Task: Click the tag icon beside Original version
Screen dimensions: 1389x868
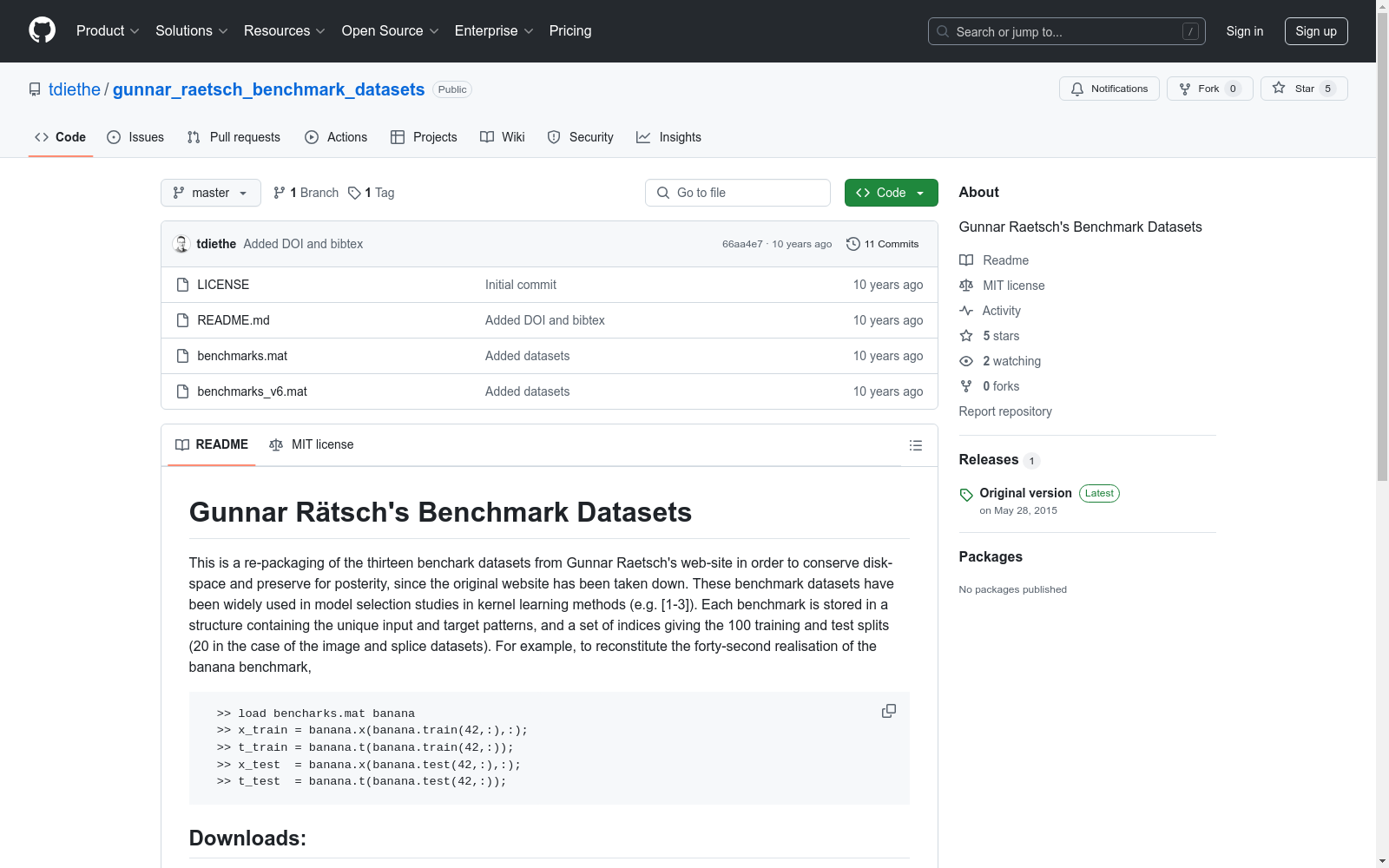Action: (966, 495)
